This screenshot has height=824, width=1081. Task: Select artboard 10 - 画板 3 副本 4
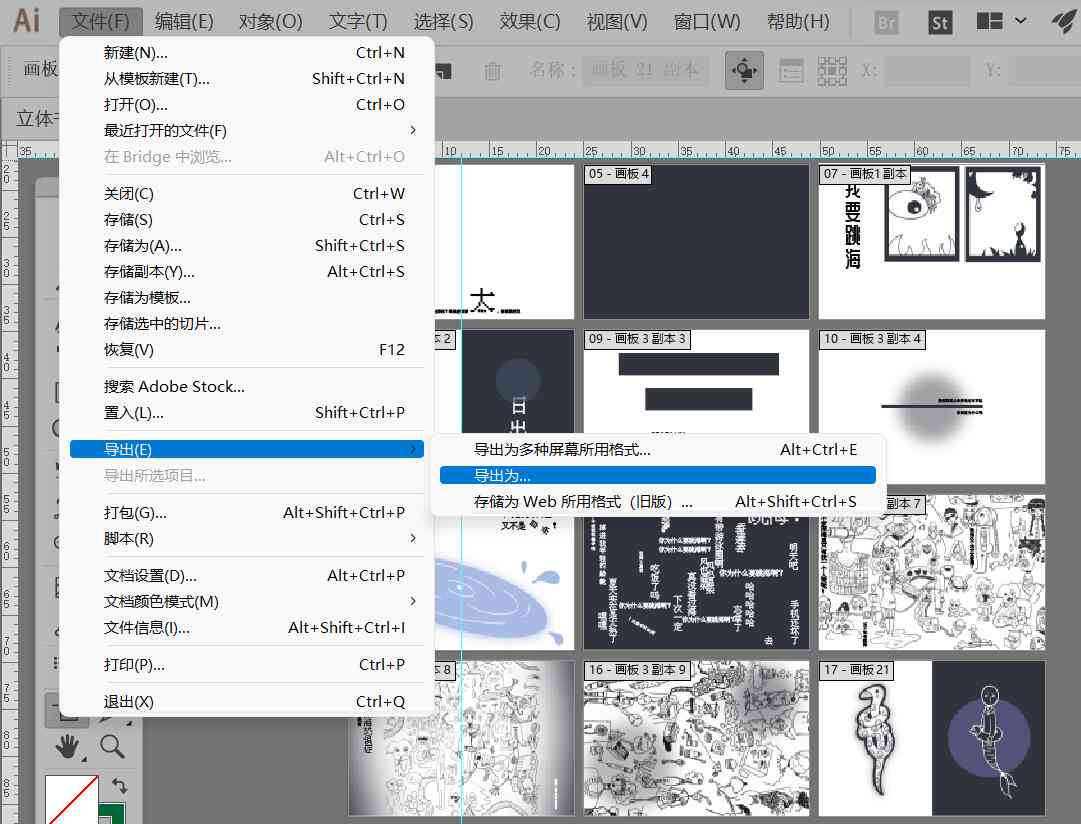(x=931, y=407)
